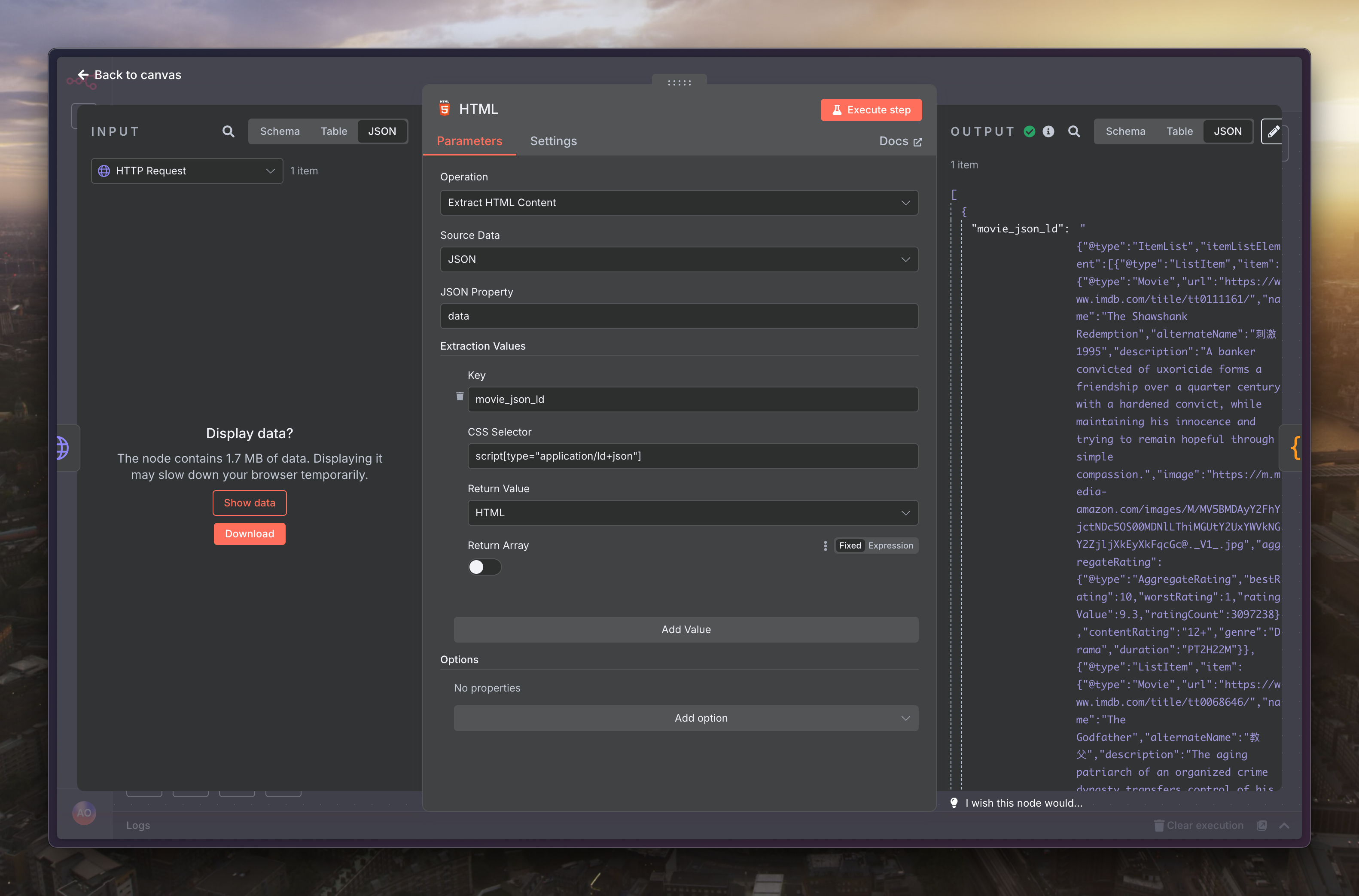Click the CSS Selector input field

pos(692,456)
